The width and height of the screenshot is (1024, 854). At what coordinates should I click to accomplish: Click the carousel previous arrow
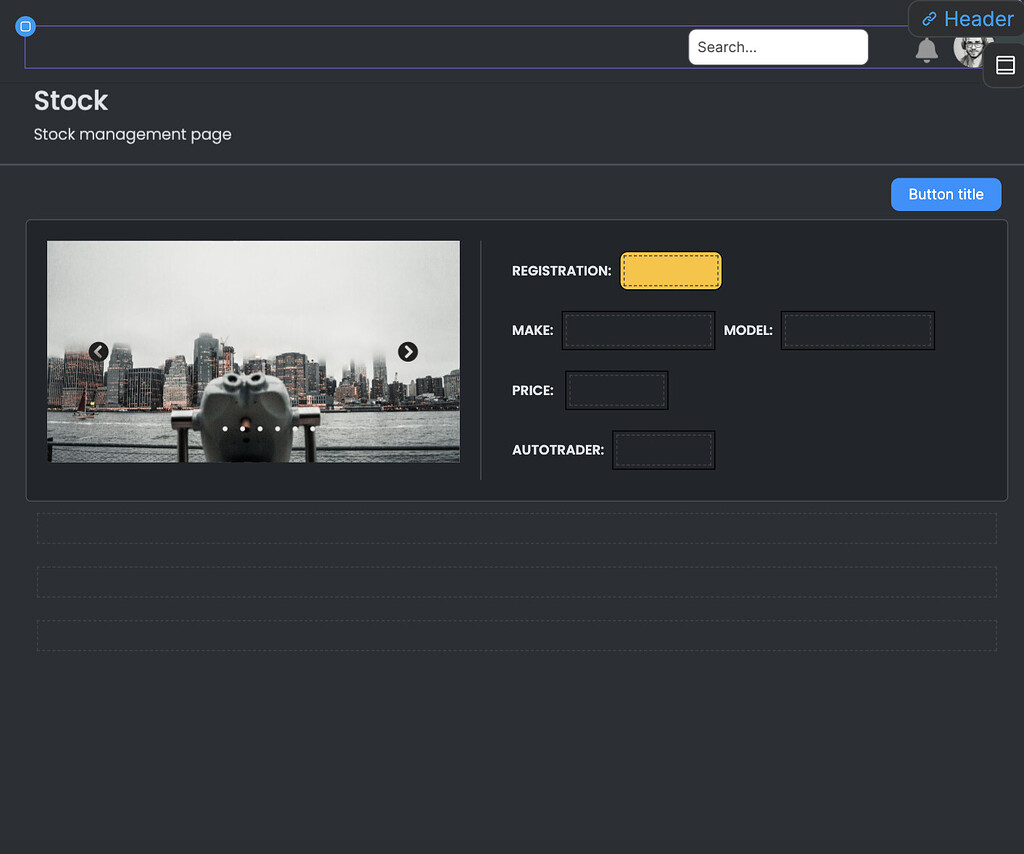click(x=98, y=351)
